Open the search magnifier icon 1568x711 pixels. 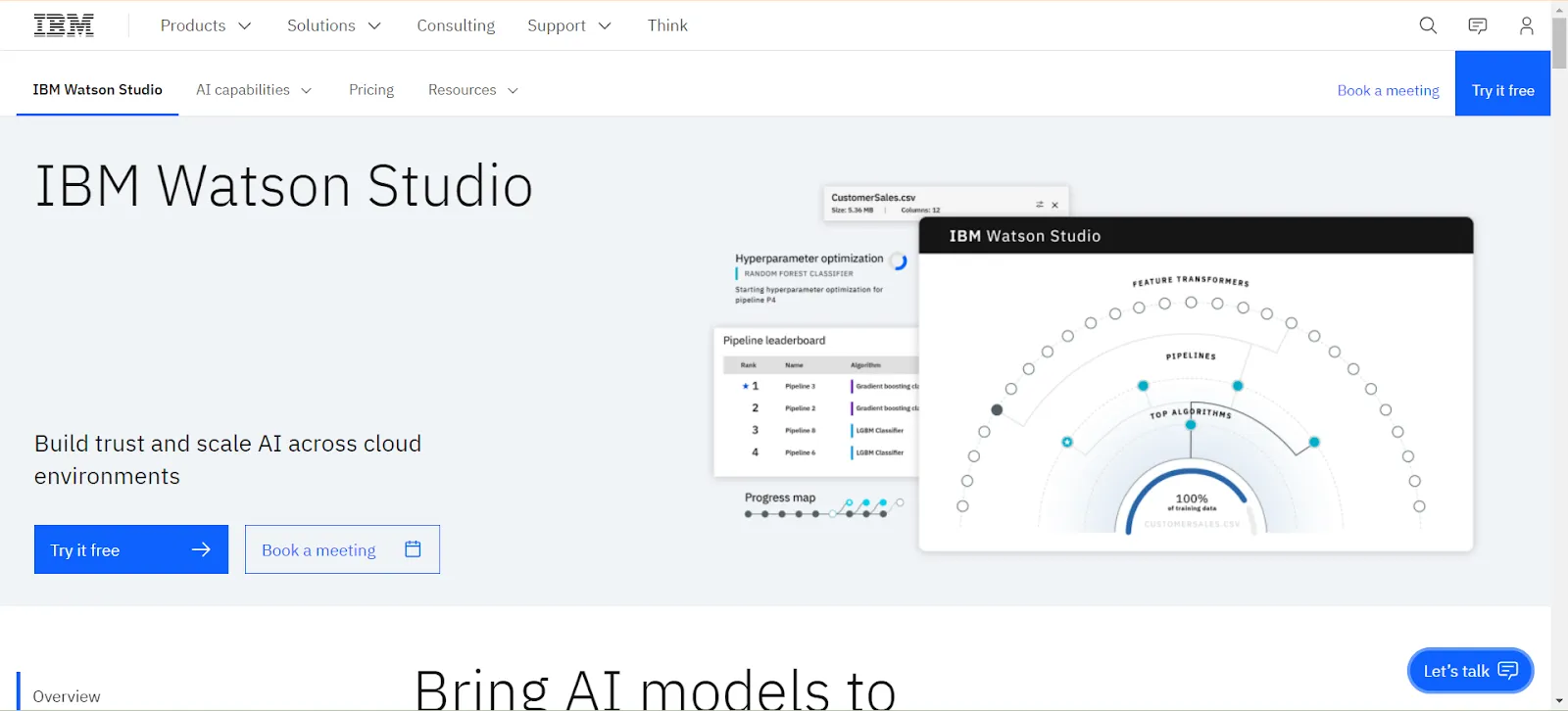pyautogui.click(x=1428, y=25)
